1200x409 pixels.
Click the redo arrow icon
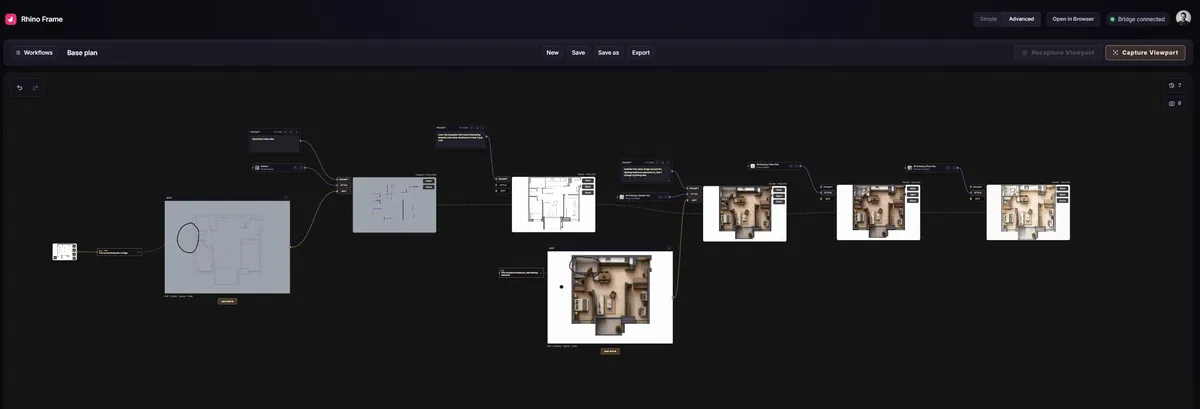click(x=35, y=88)
